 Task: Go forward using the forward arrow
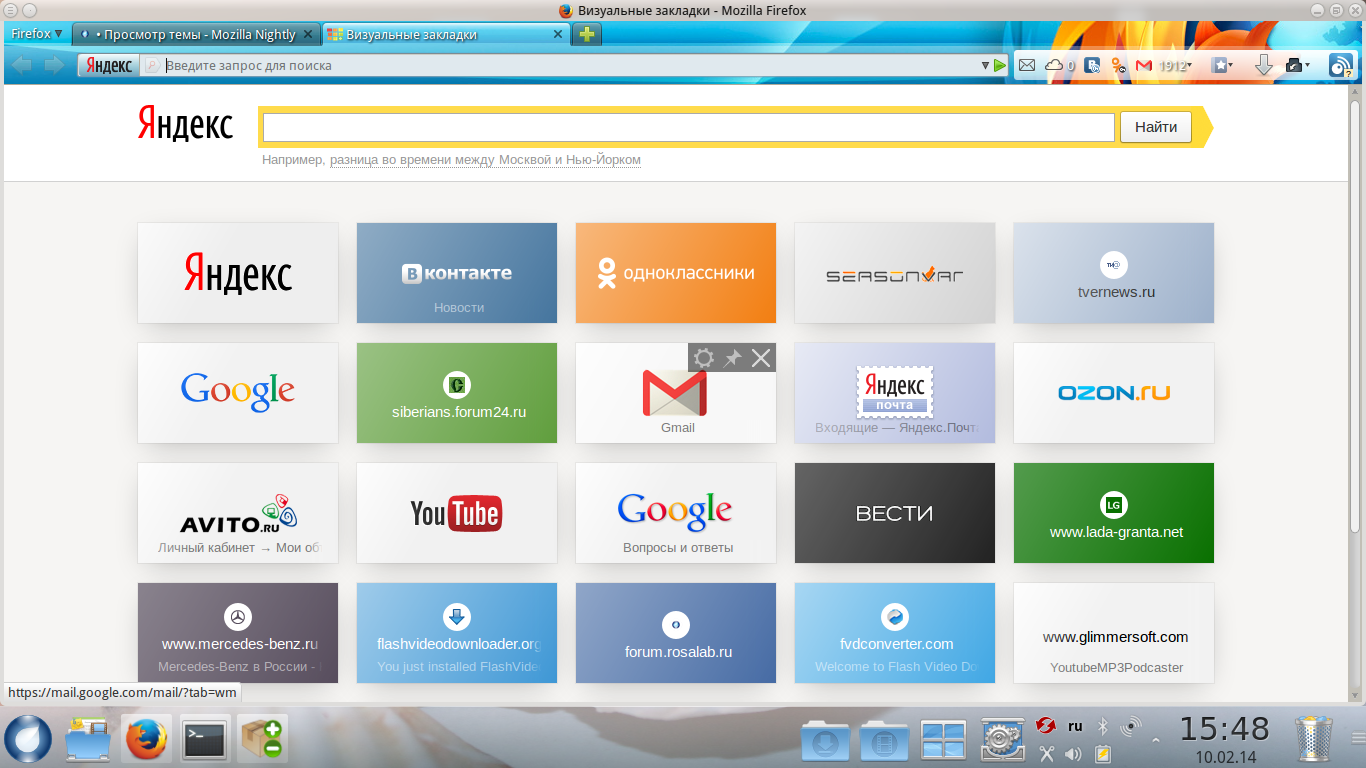[54, 65]
